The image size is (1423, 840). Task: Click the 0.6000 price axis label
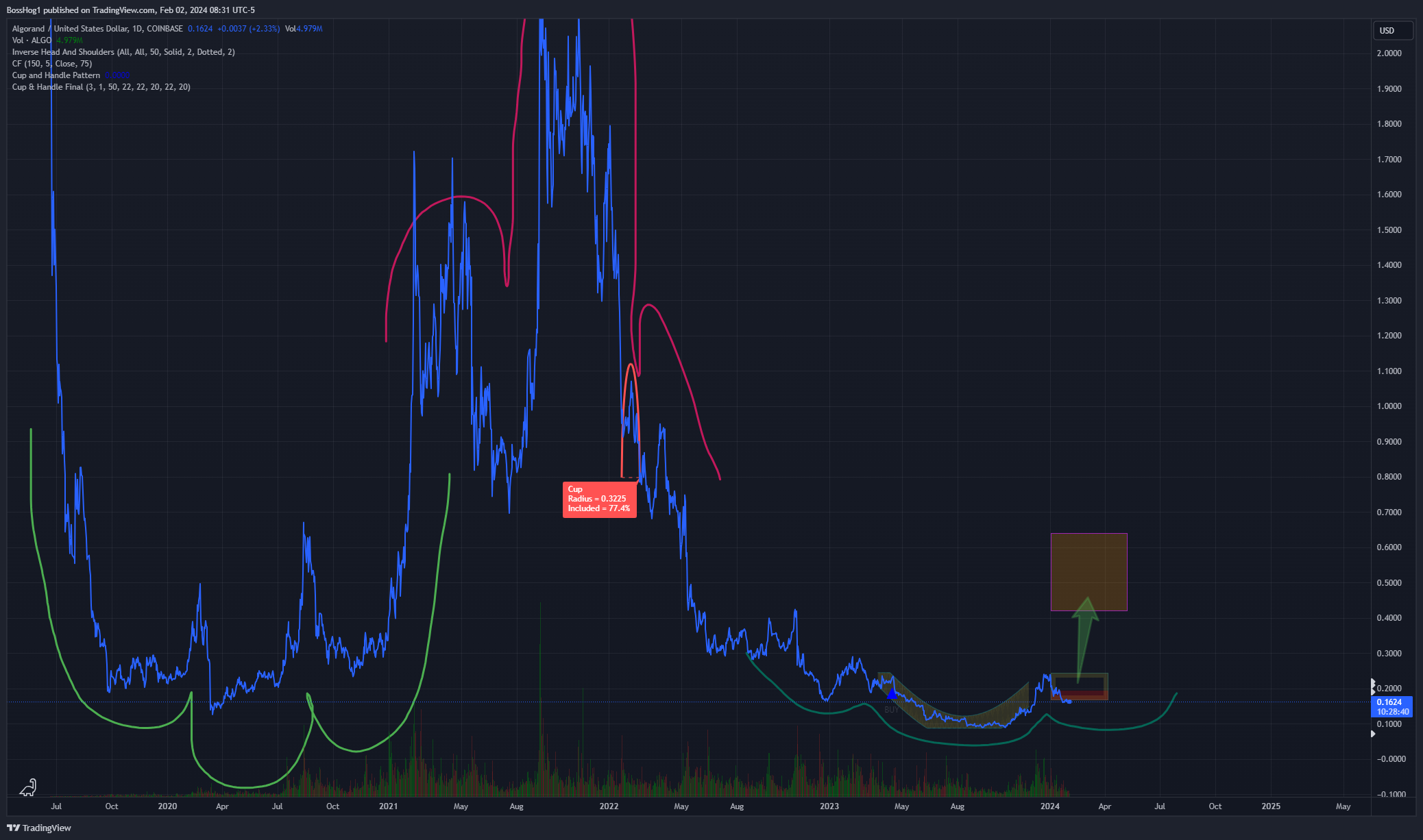(1389, 547)
